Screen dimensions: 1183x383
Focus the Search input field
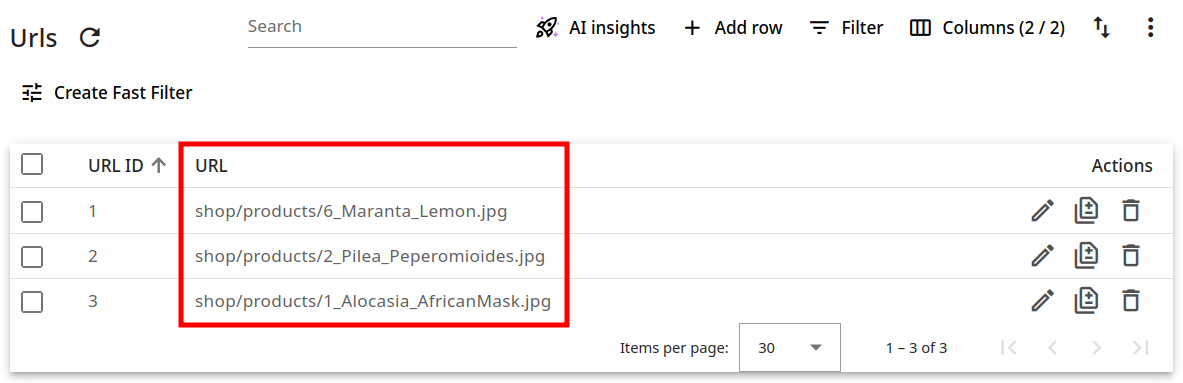[x=382, y=29]
